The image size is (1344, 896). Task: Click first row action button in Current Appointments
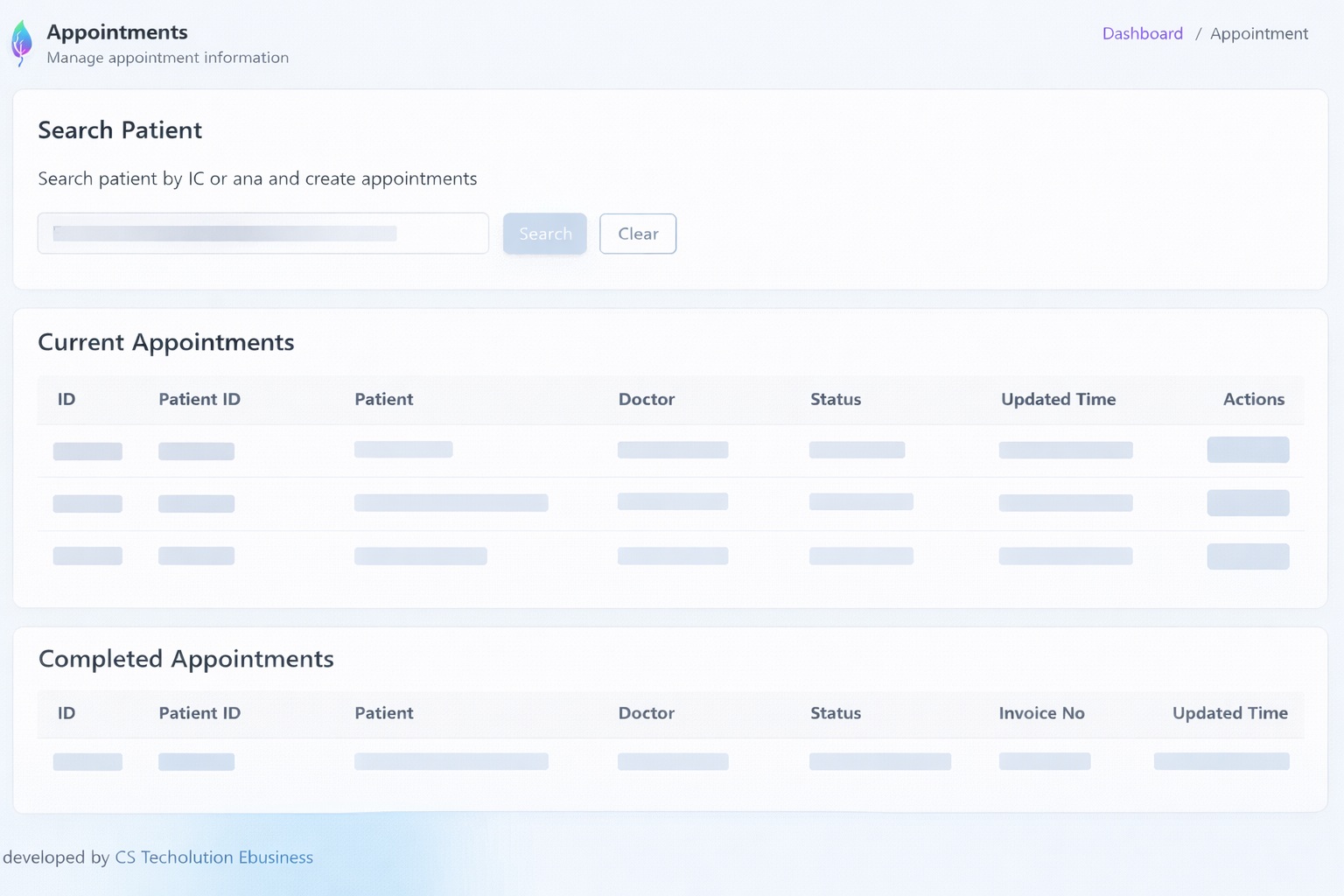coord(1247,450)
